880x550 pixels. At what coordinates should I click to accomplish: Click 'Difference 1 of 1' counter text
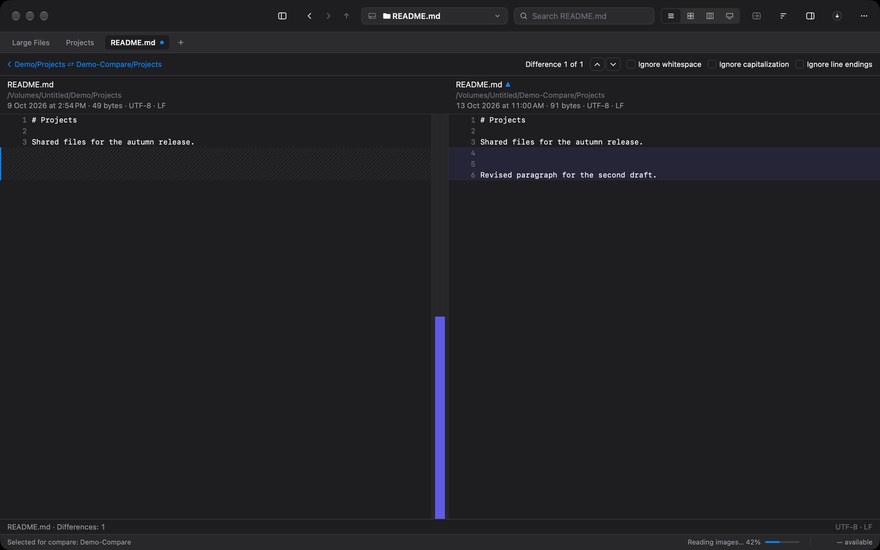pyautogui.click(x=554, y=65)
